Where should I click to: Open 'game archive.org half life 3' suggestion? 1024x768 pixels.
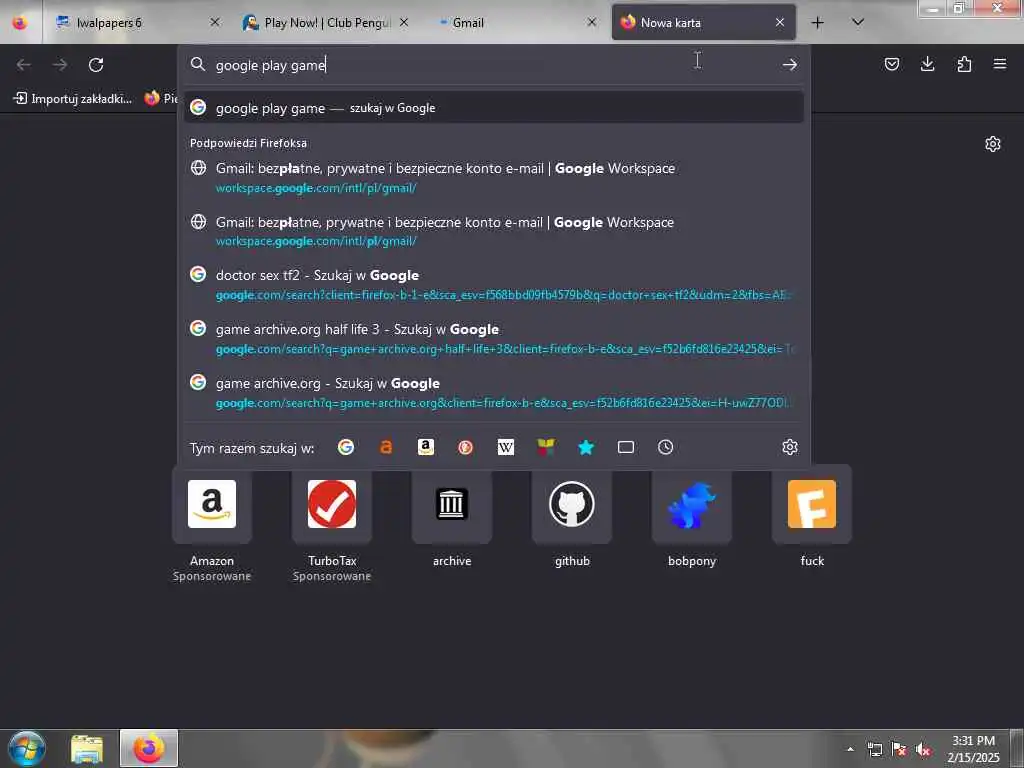pos(494,338)
